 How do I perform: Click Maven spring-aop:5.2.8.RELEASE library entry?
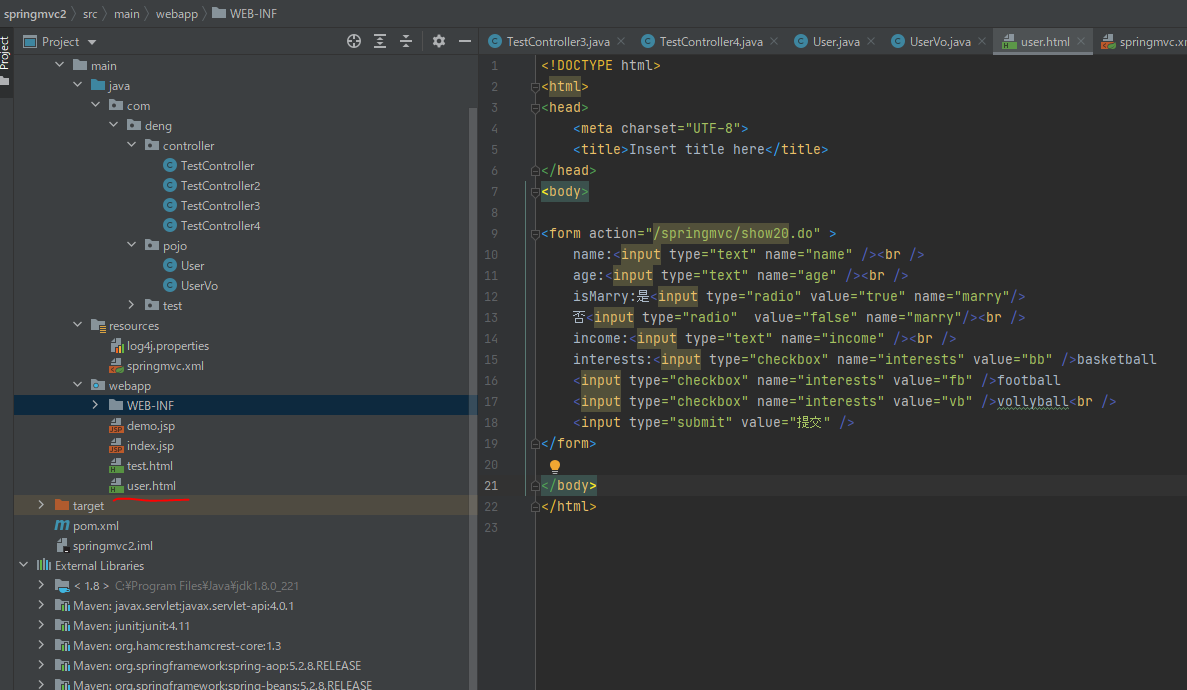click(217, 666)
